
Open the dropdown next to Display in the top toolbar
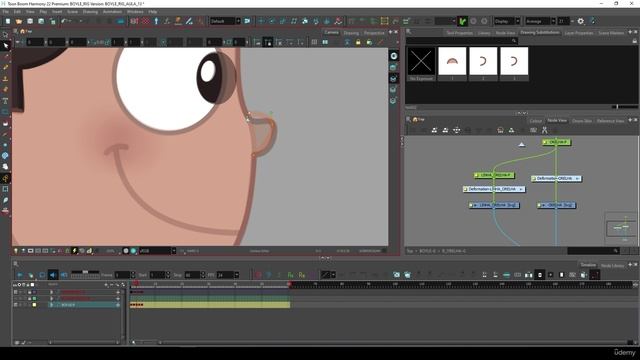pyautogui.click(x=540, y=21)
